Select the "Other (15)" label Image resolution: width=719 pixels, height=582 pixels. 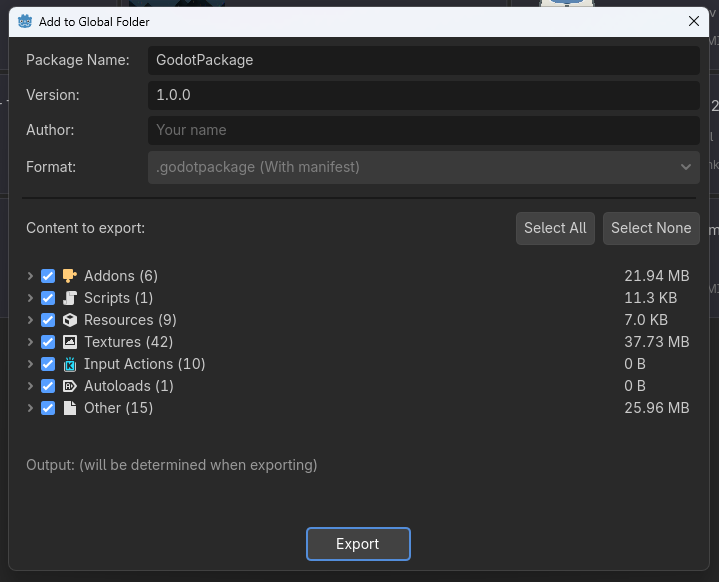(118, 408)
